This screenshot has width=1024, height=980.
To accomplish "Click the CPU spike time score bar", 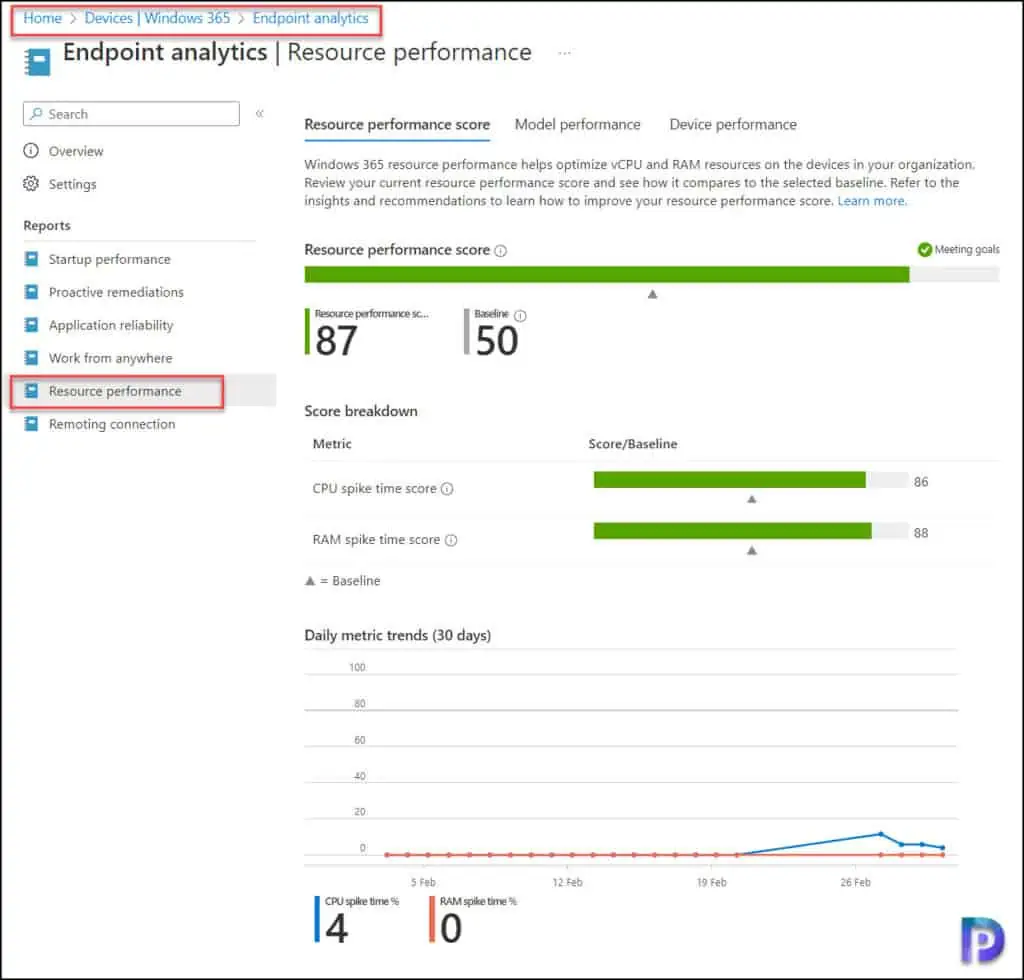I will (751, 480).
